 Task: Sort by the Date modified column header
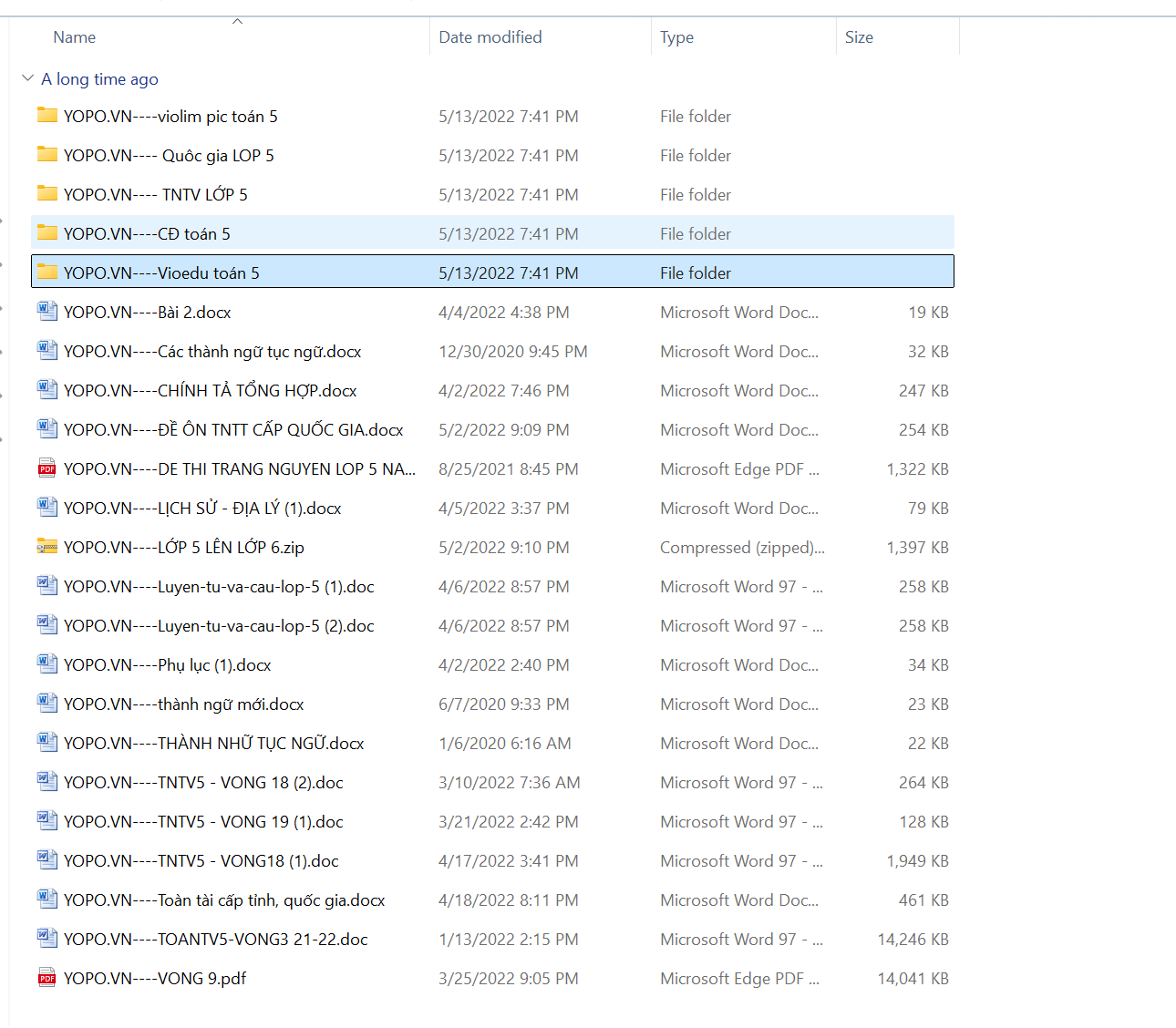[x=490, y=37]
